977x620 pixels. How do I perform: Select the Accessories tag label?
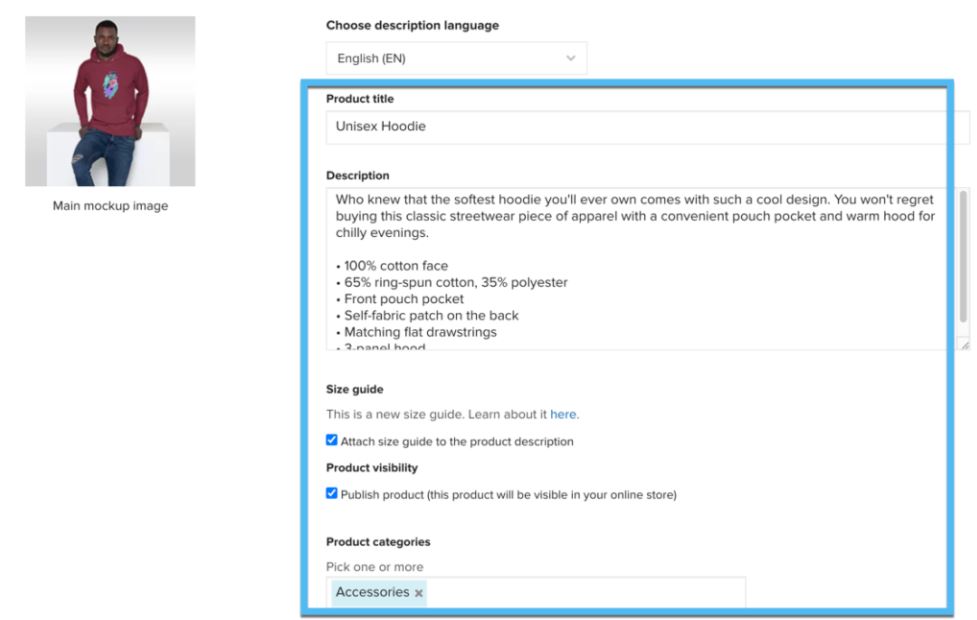pos(372,592)
